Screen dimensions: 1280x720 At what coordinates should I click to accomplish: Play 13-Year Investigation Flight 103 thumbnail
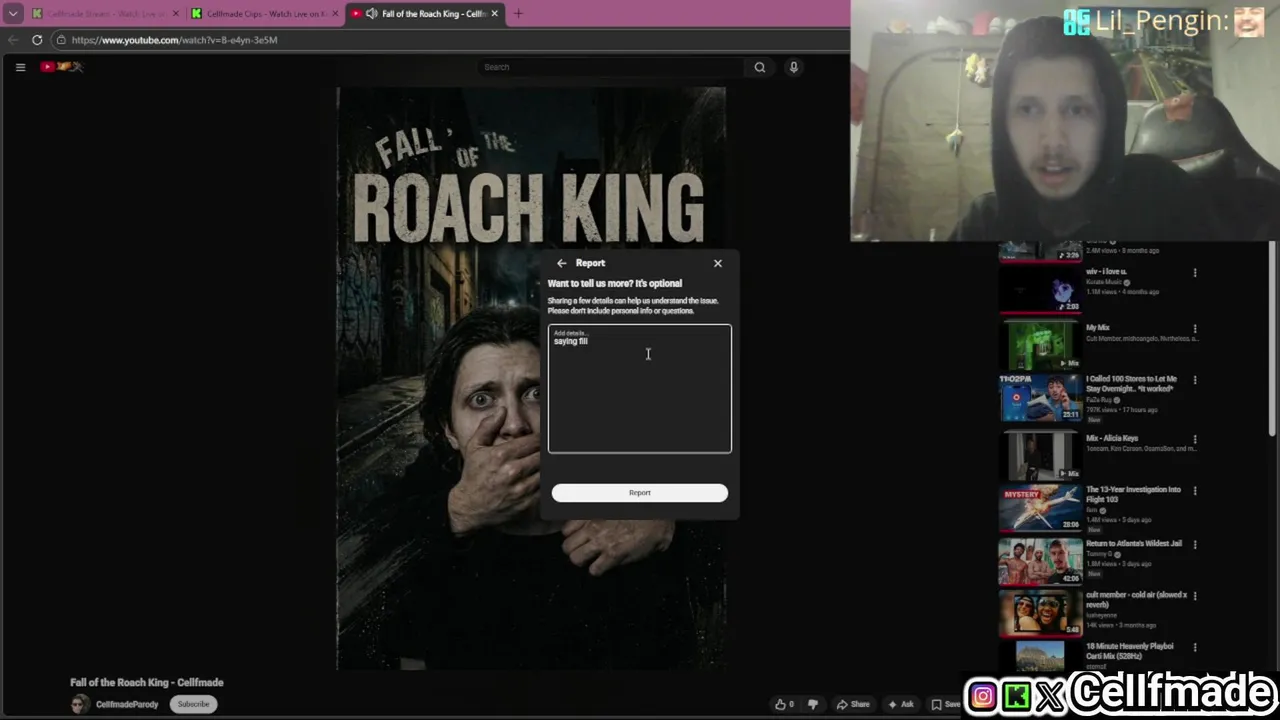(x=1040, y=508)
